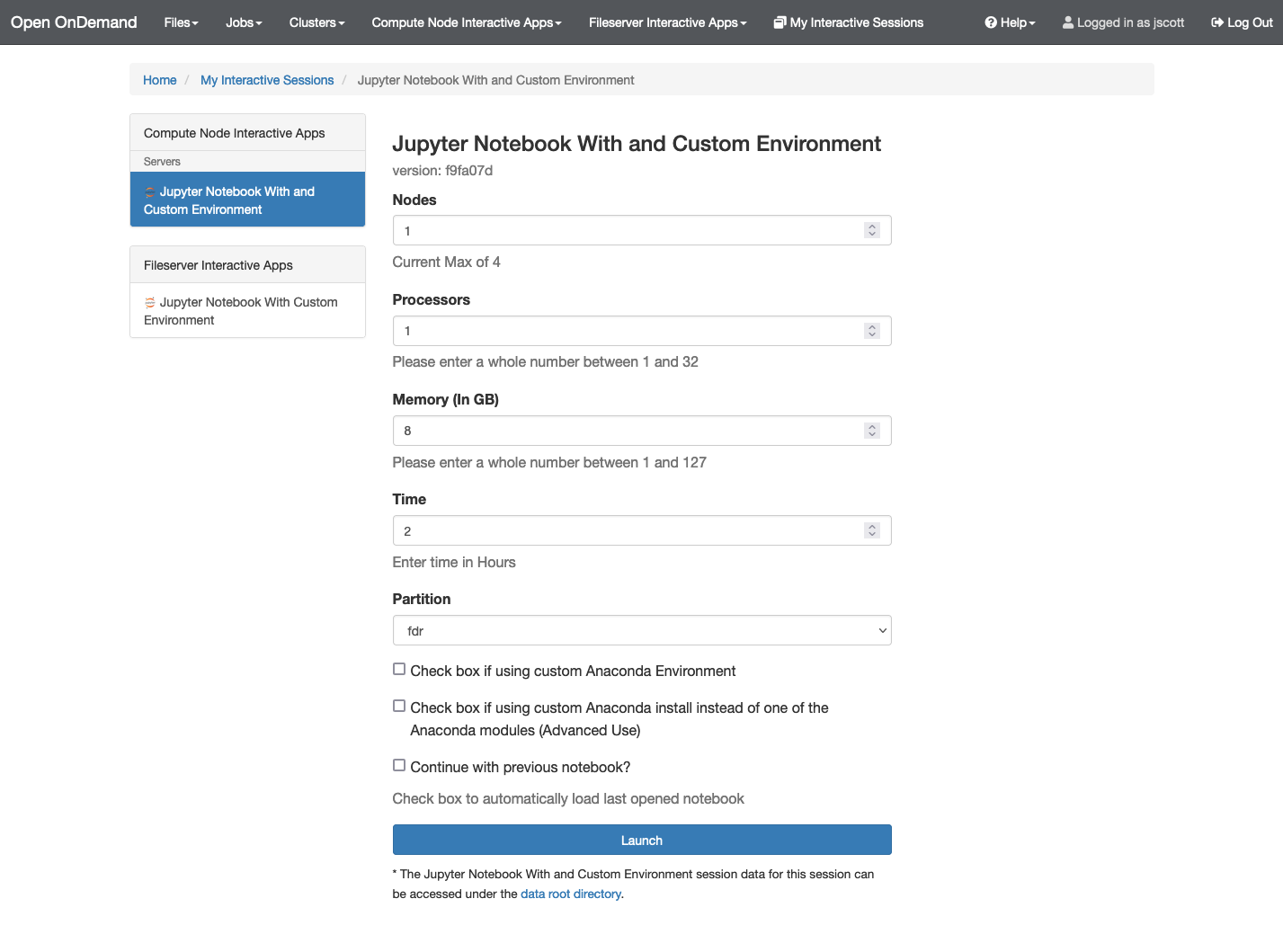Open the Partition dropdown showing fdr

tap(642, 630)
